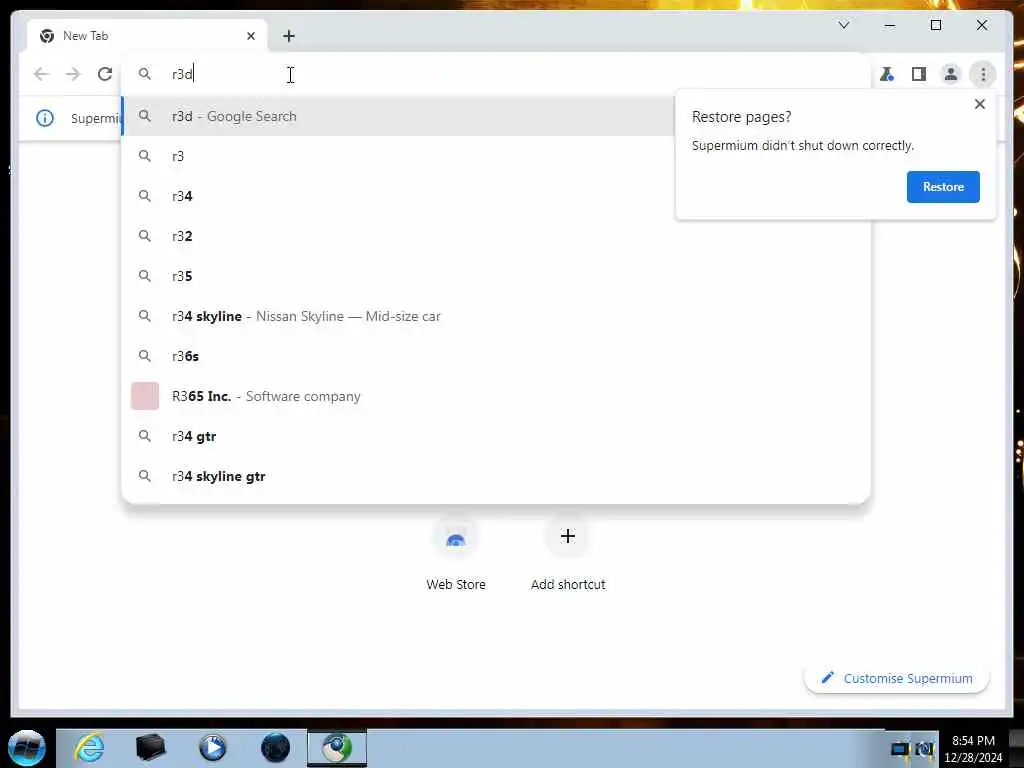Go back using the back arrow
1024x768 pixels.
41,74
